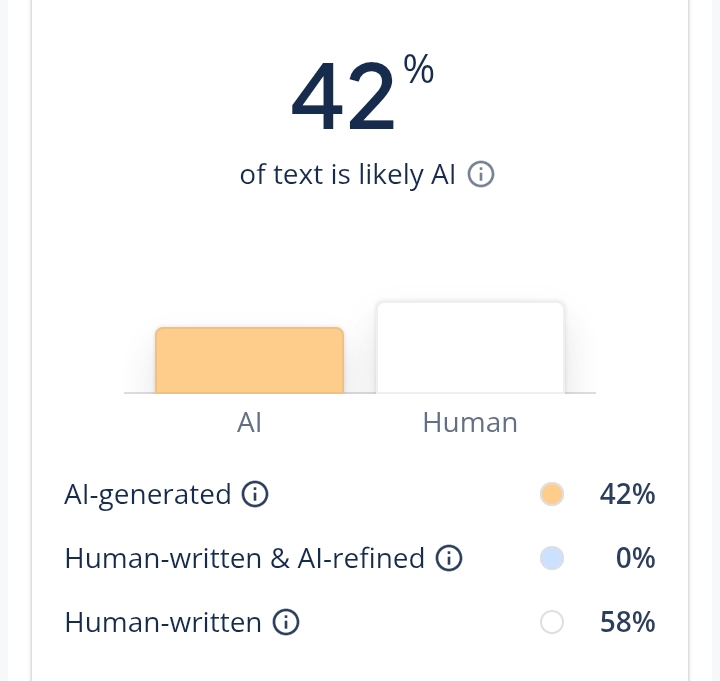Select the blue AI-refined color dot
720x681 pixels.
click(x=551, y=558)
